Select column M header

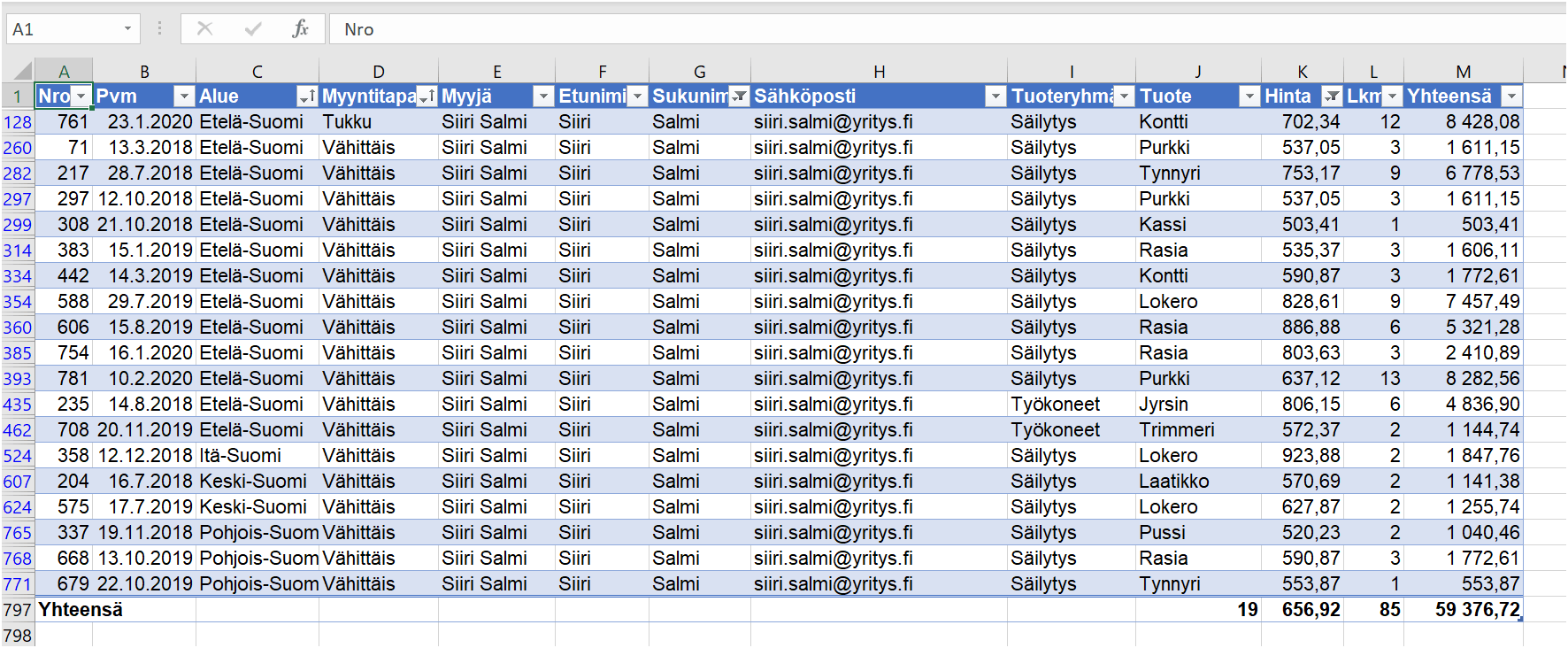(x=1464, y=71)
